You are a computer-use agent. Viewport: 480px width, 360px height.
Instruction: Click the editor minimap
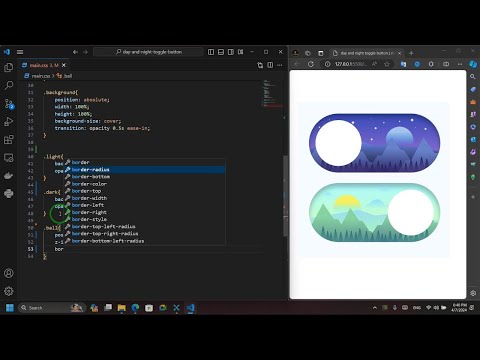(x=272, y=93)
